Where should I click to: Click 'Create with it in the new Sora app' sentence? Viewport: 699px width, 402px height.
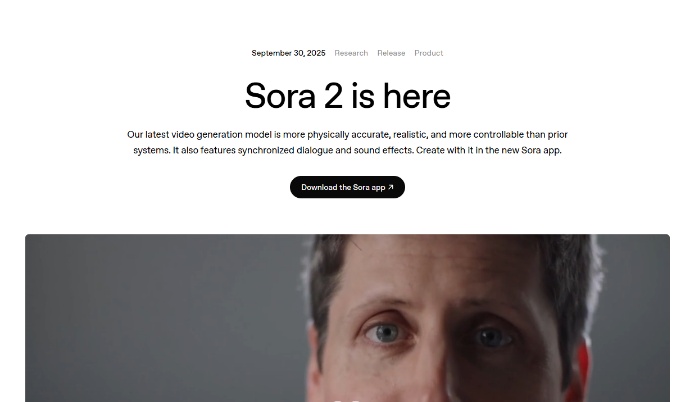pos(489,150)
